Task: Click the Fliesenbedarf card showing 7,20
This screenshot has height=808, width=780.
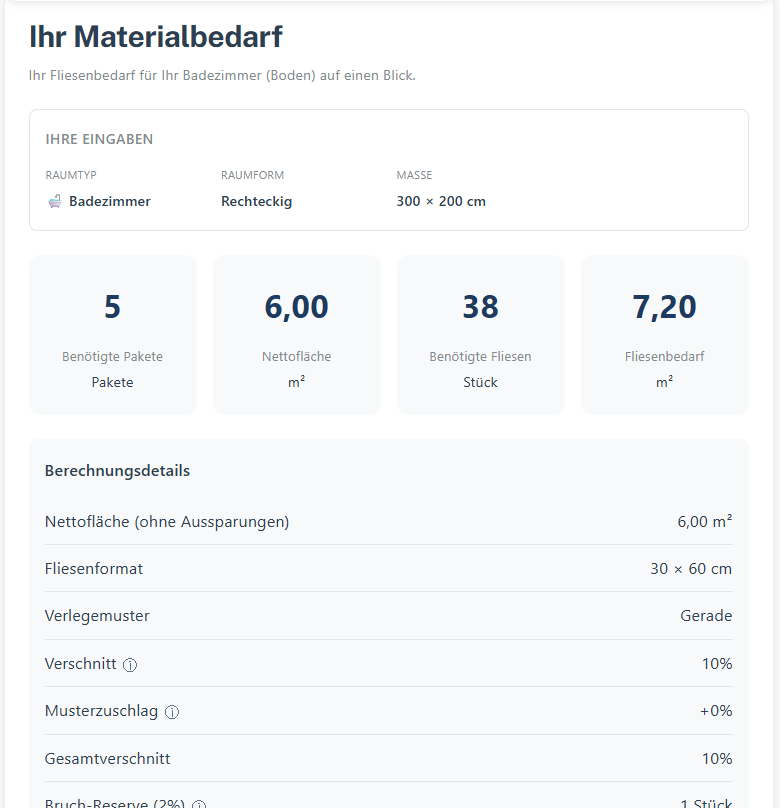Action: (665, 334)
